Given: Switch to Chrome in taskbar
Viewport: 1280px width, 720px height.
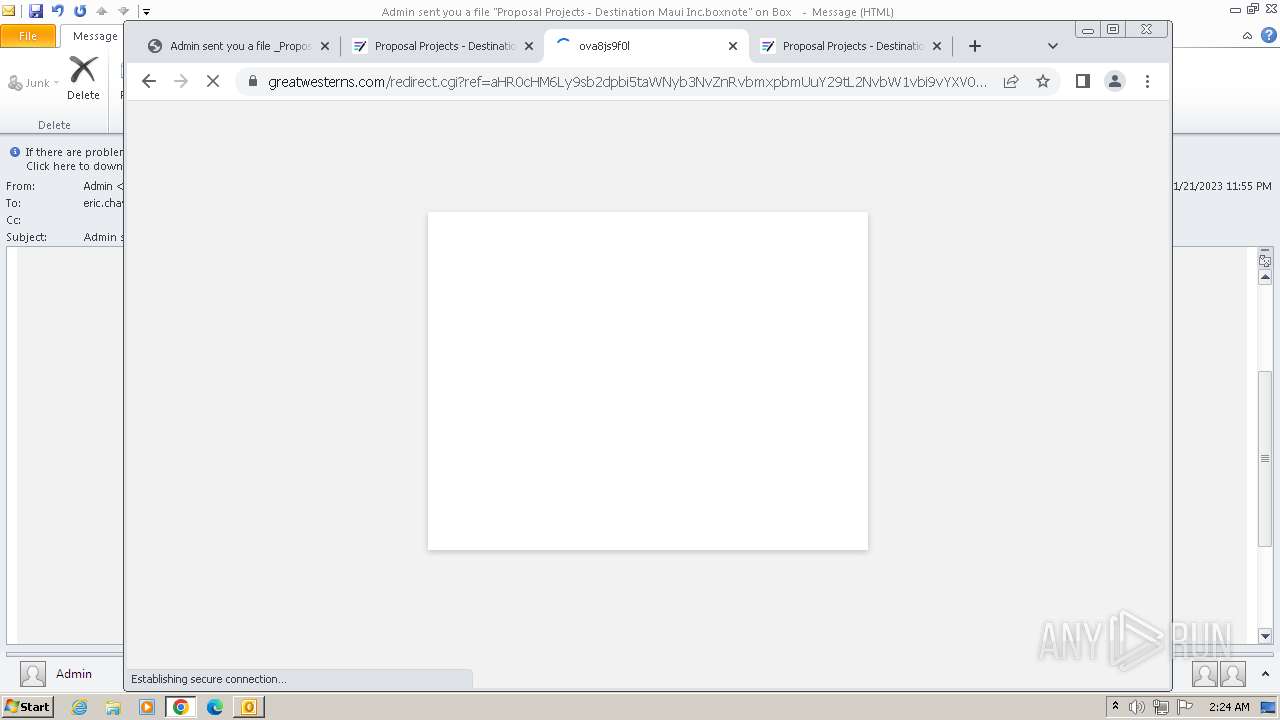Looking at the screenshot, I should (181, 707).
